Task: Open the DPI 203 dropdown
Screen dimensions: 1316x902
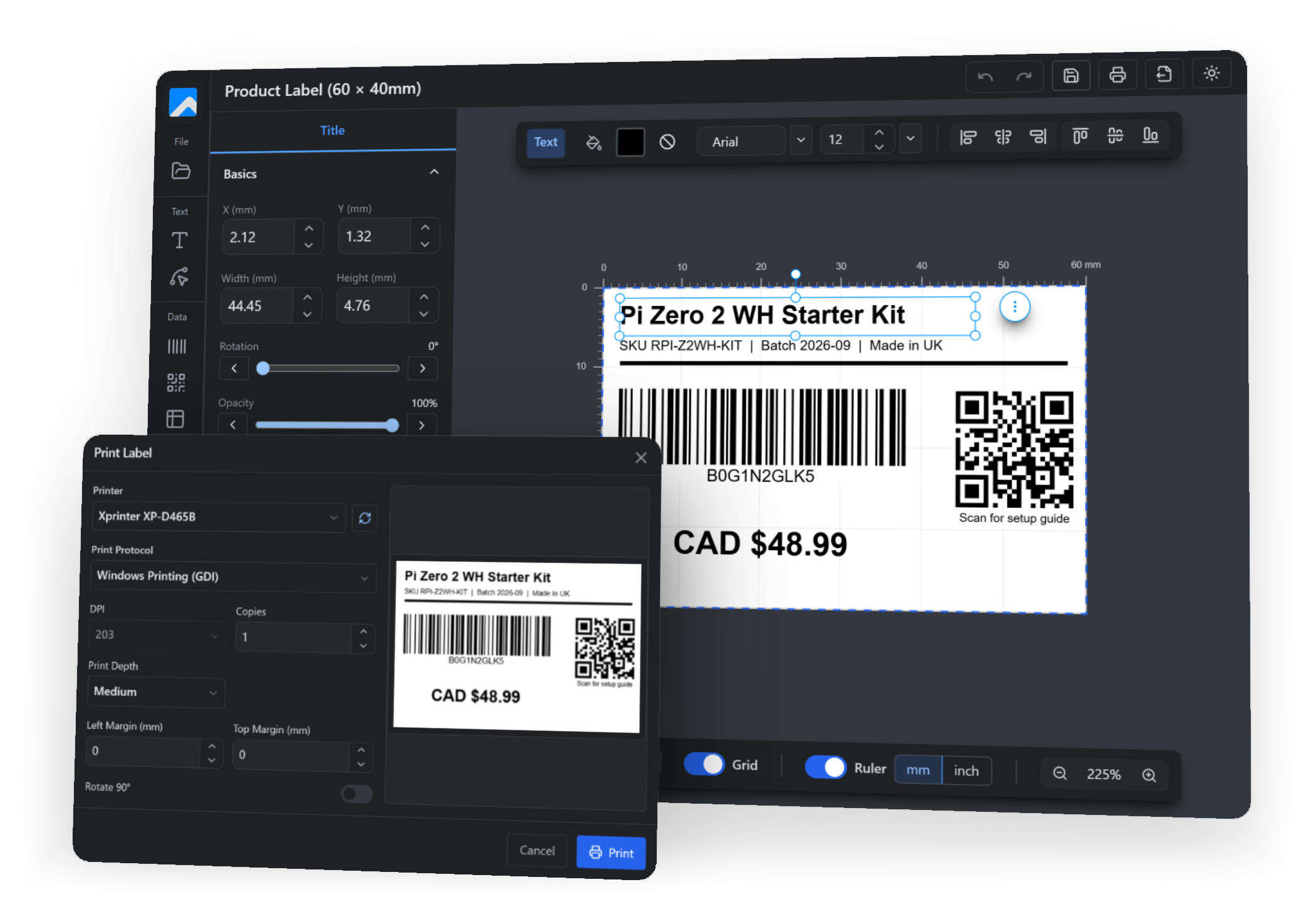Action: pos(157,635)
